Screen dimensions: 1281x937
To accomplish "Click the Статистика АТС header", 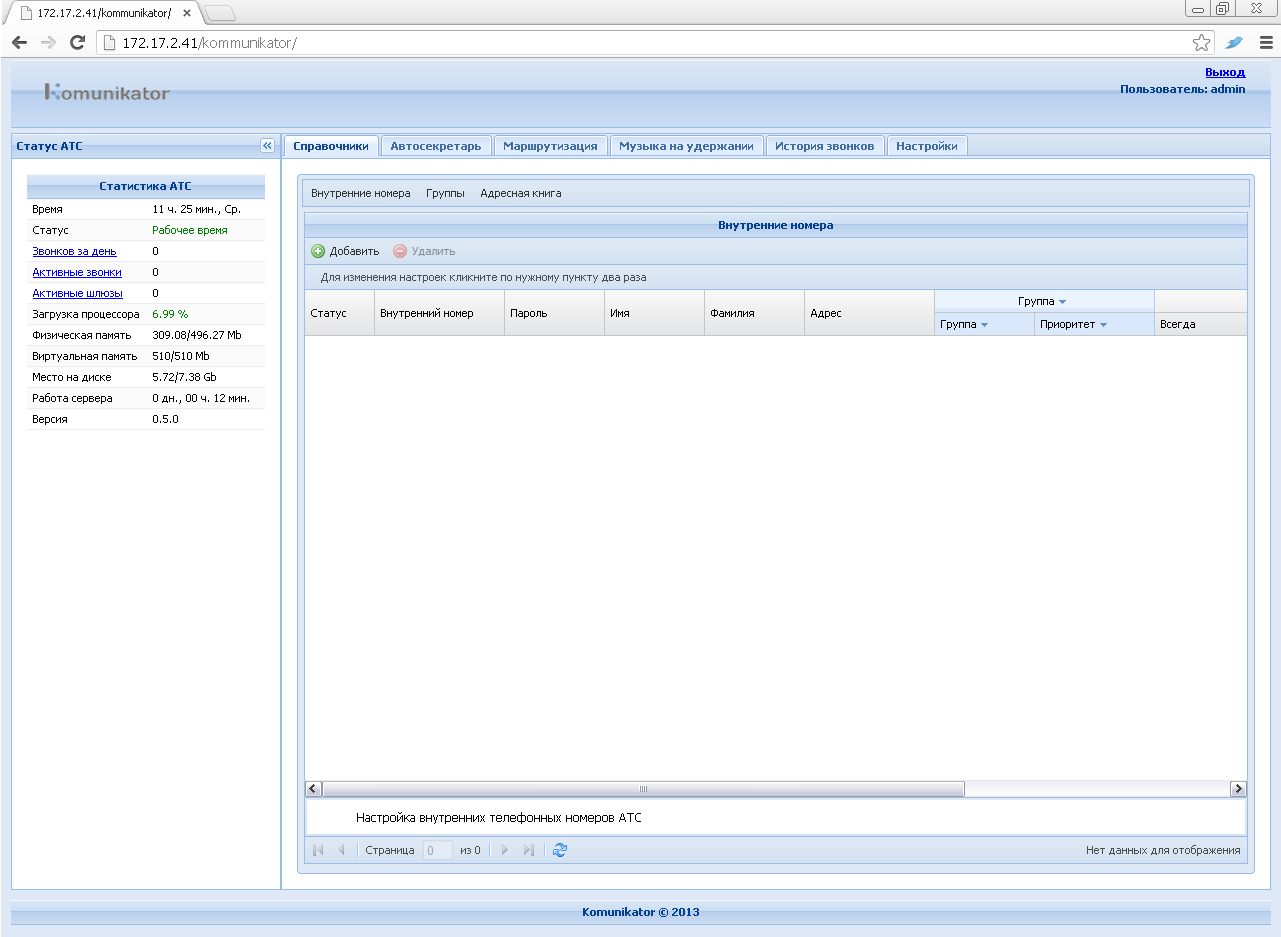I will (x=145, y=186).
